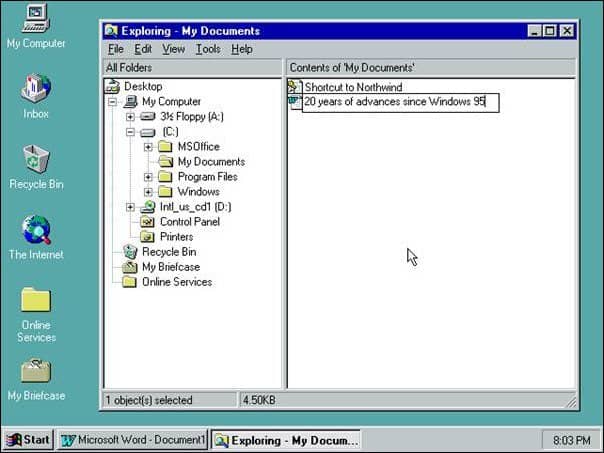The height and width of the screenshot is (453, 604).
Task: Select the Desktop label in tree
Action: [x=143, y=86]
